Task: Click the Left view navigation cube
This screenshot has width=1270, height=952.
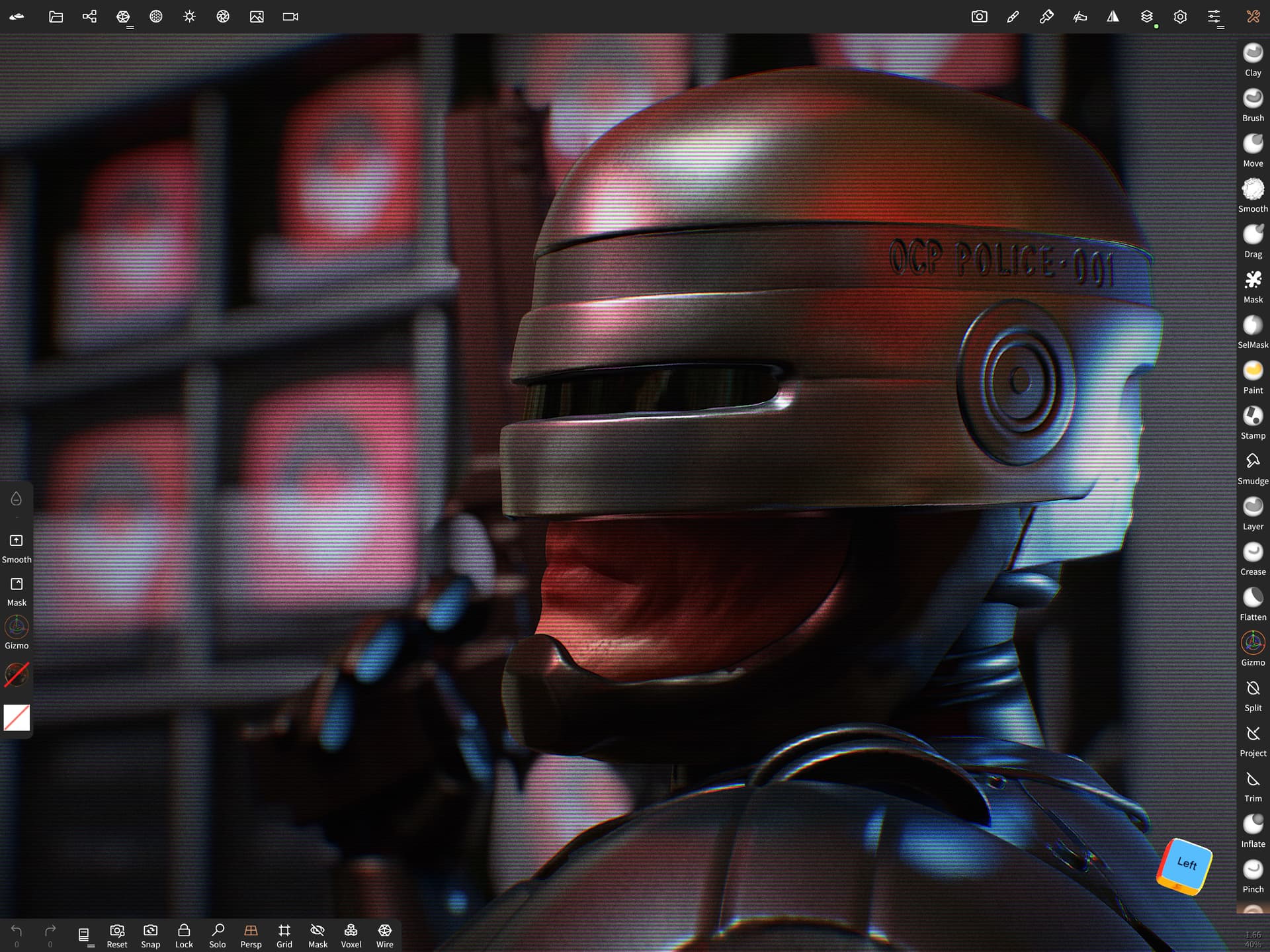Action: click(1185, 865)
